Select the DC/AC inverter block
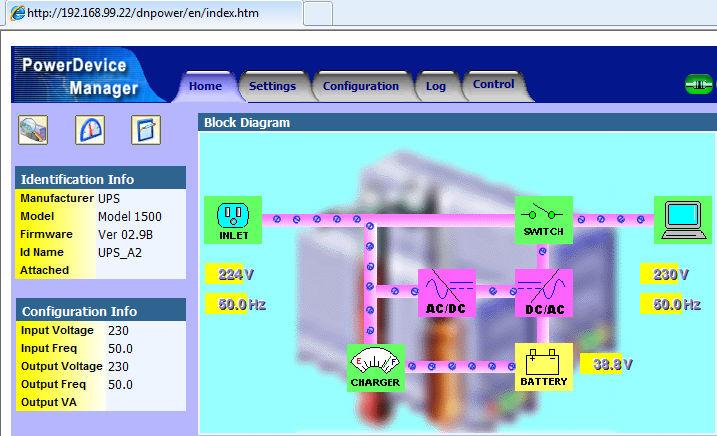Image resolution: width=717 pixels, height=436 pixels. (x=544, y=293)
